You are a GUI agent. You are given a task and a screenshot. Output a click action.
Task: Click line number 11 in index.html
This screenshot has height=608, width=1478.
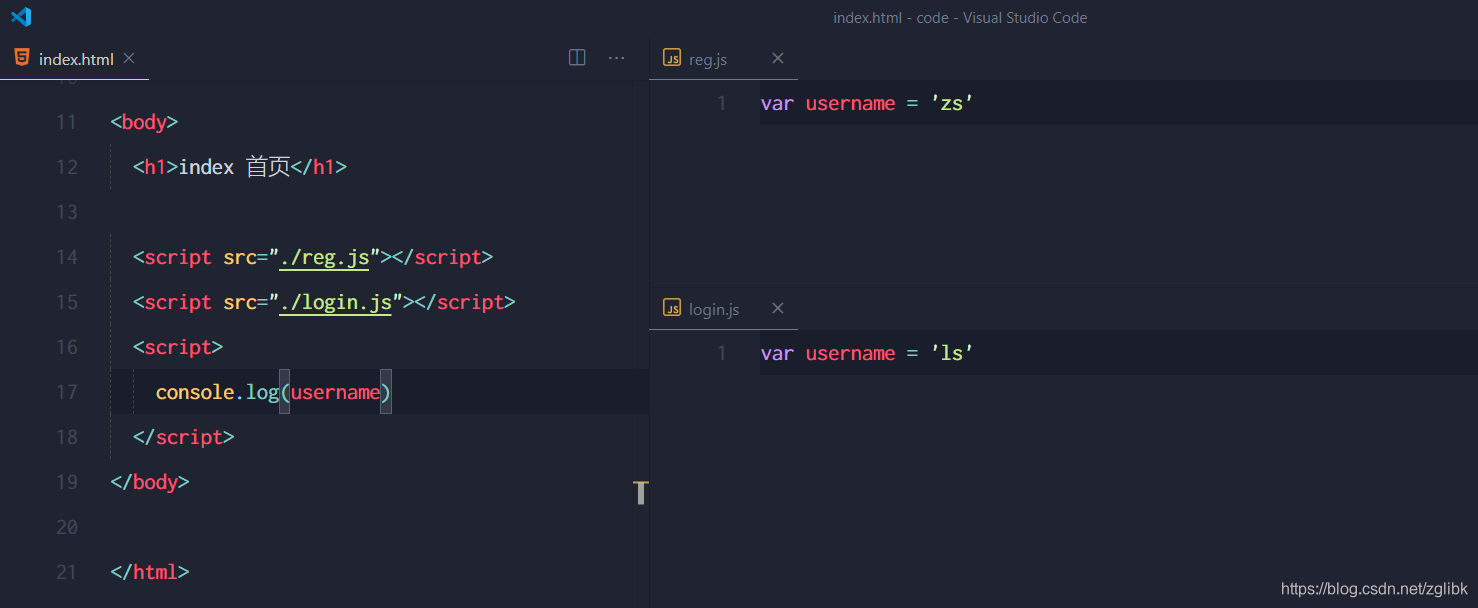pyautogui.click(x=66, y=122)
